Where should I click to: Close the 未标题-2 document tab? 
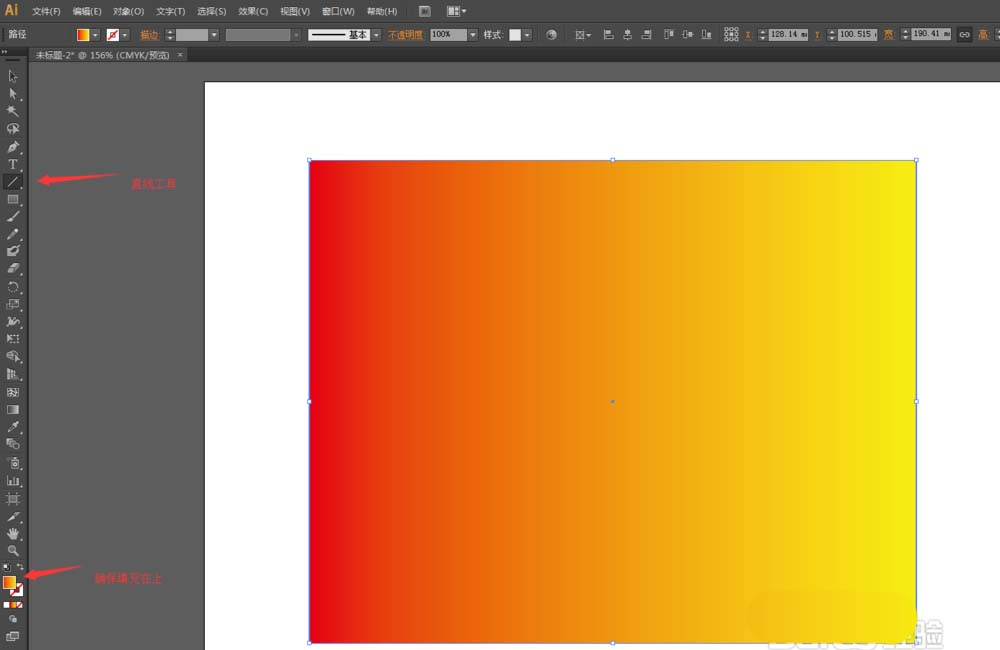180,55
